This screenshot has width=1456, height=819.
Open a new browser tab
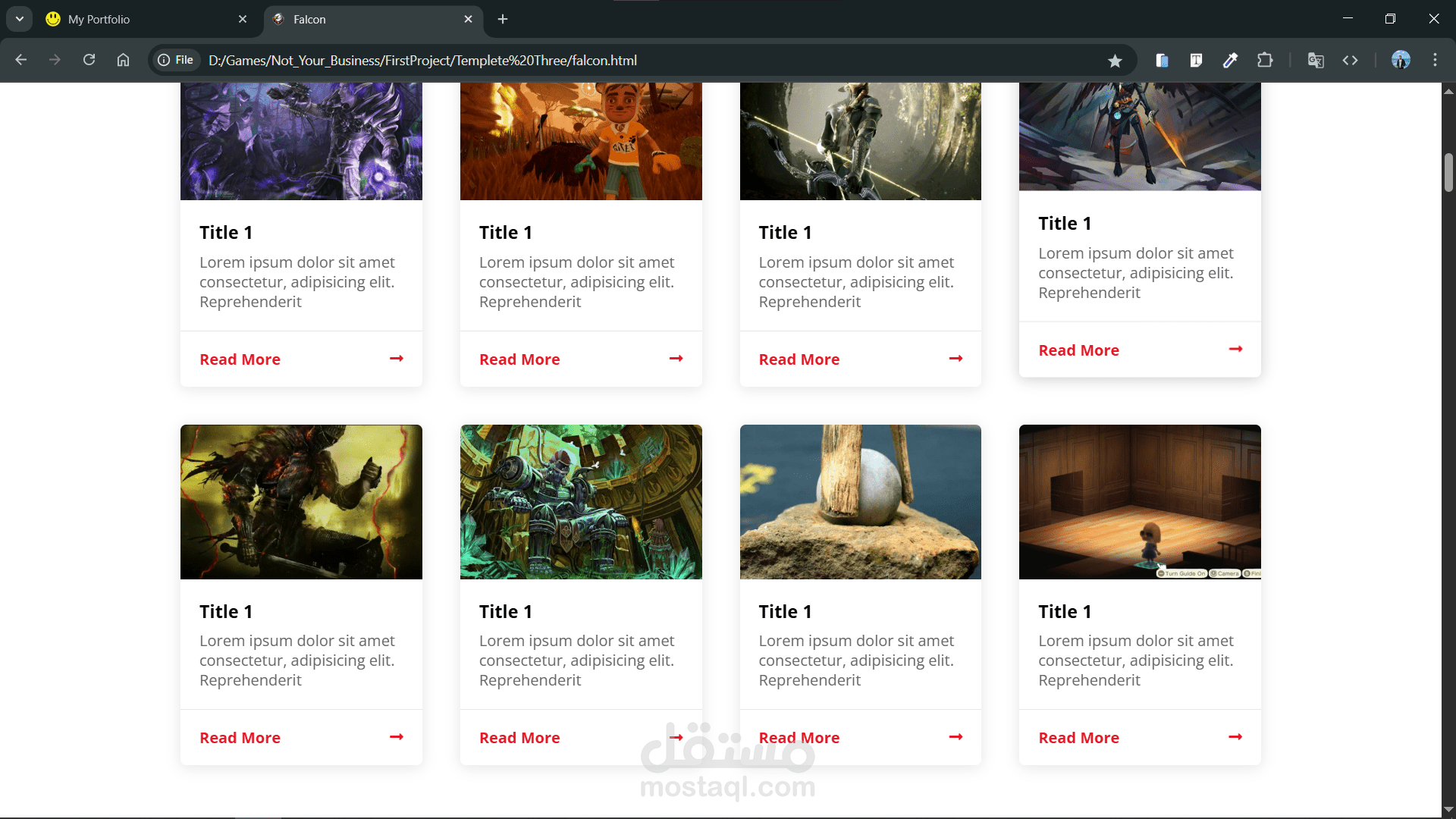[x=503, y=19]
